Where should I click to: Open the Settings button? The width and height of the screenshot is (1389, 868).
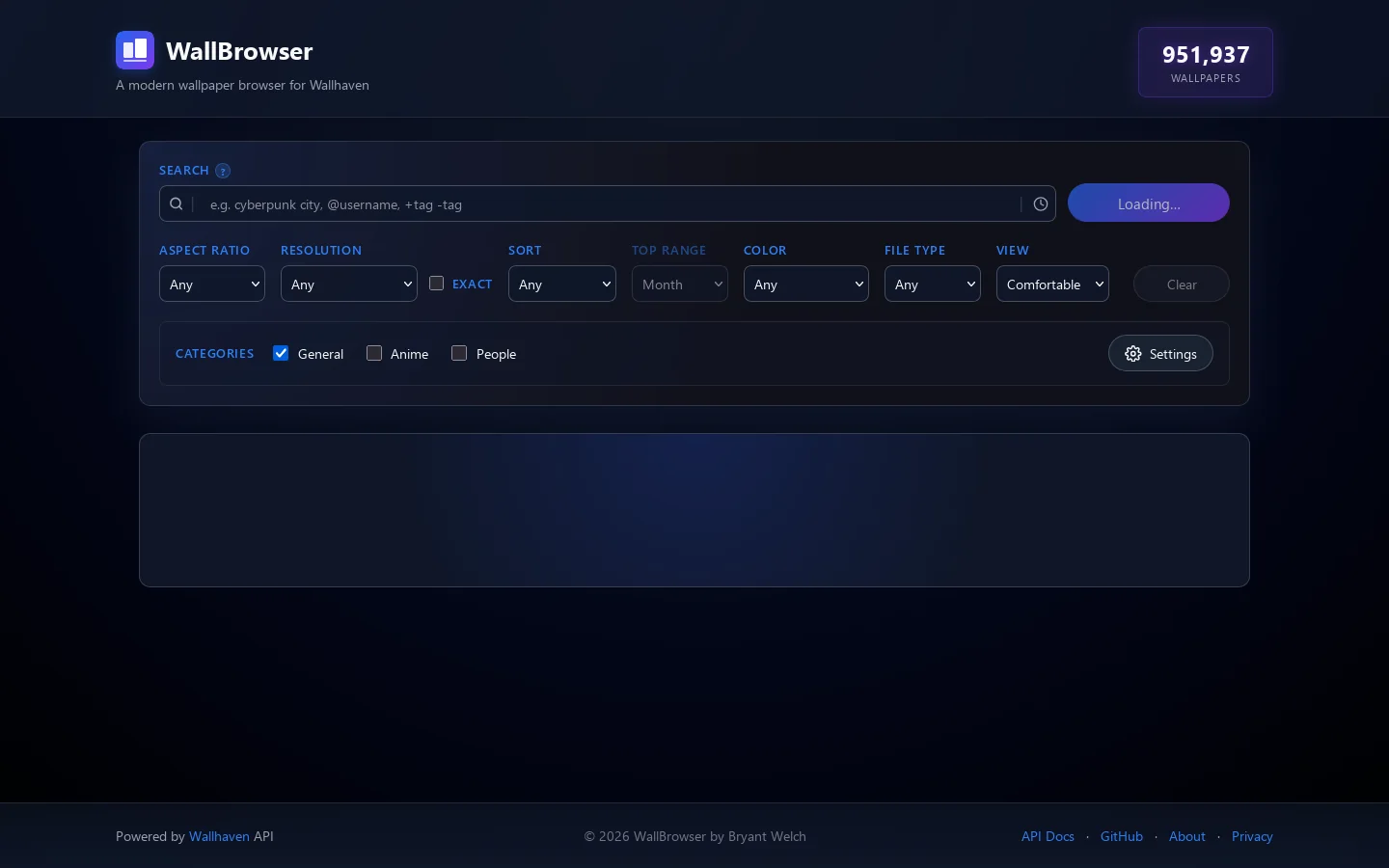coord(1160,353)
